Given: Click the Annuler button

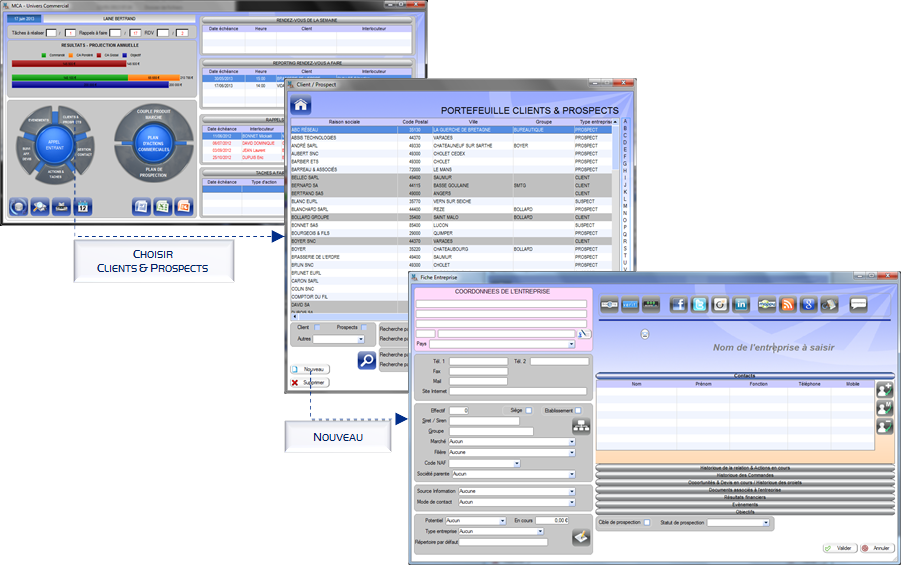Looking at the screenshot, I should [x=877, y=548].
